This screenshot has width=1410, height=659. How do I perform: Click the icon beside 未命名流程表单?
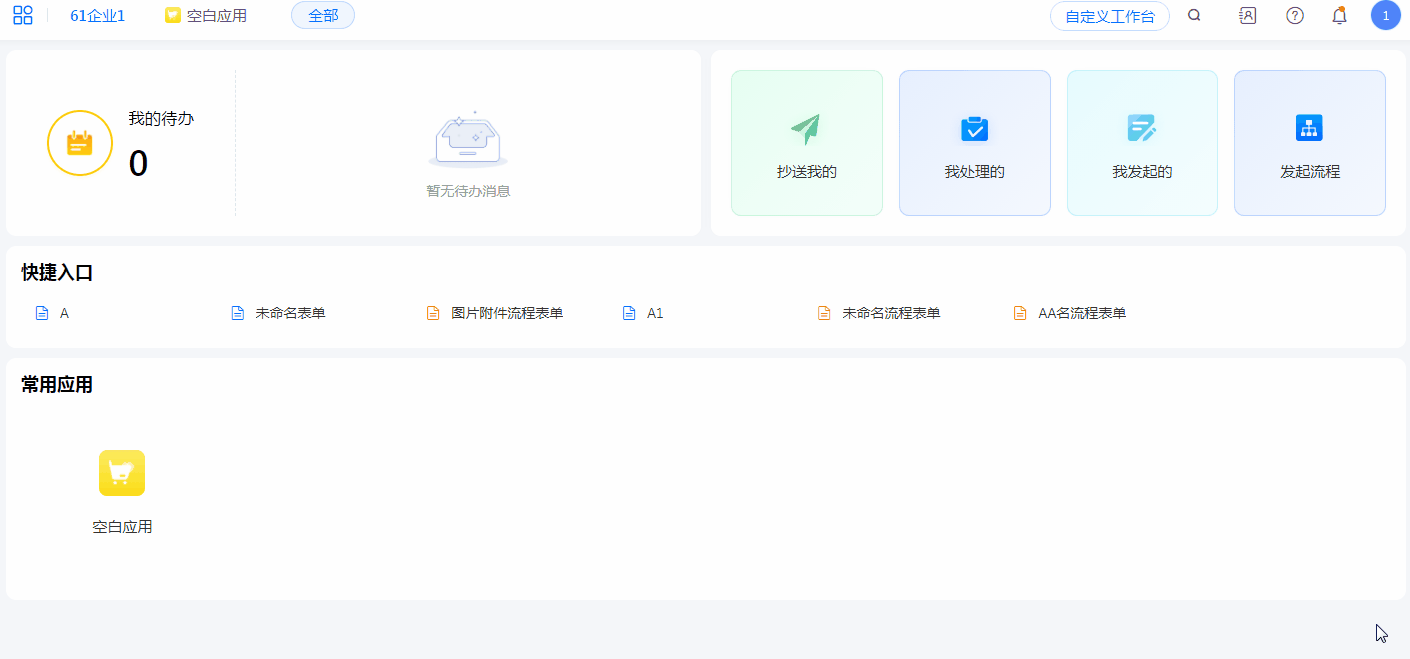824,313
